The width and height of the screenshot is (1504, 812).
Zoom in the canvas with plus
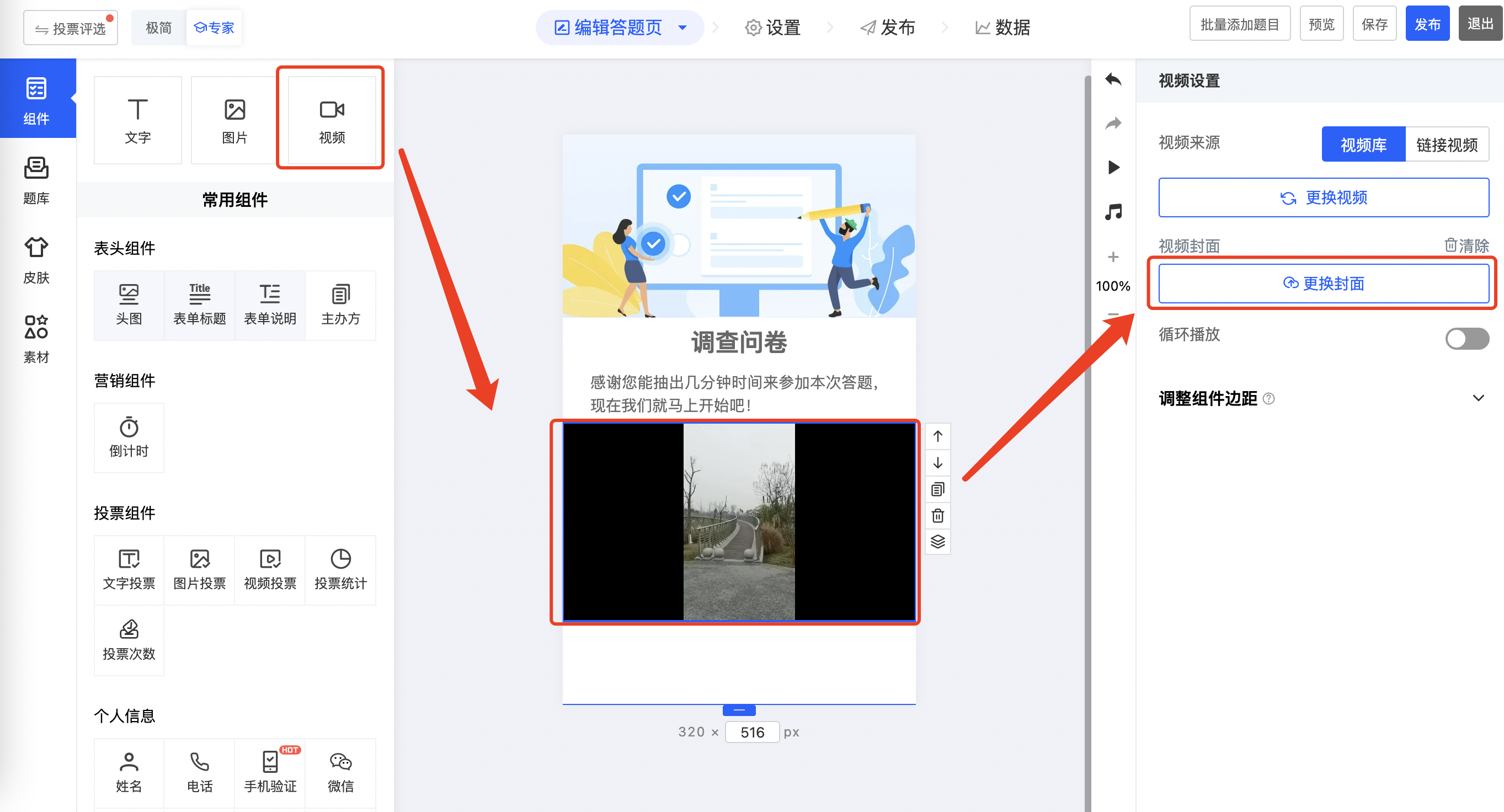pos(1113,257)
